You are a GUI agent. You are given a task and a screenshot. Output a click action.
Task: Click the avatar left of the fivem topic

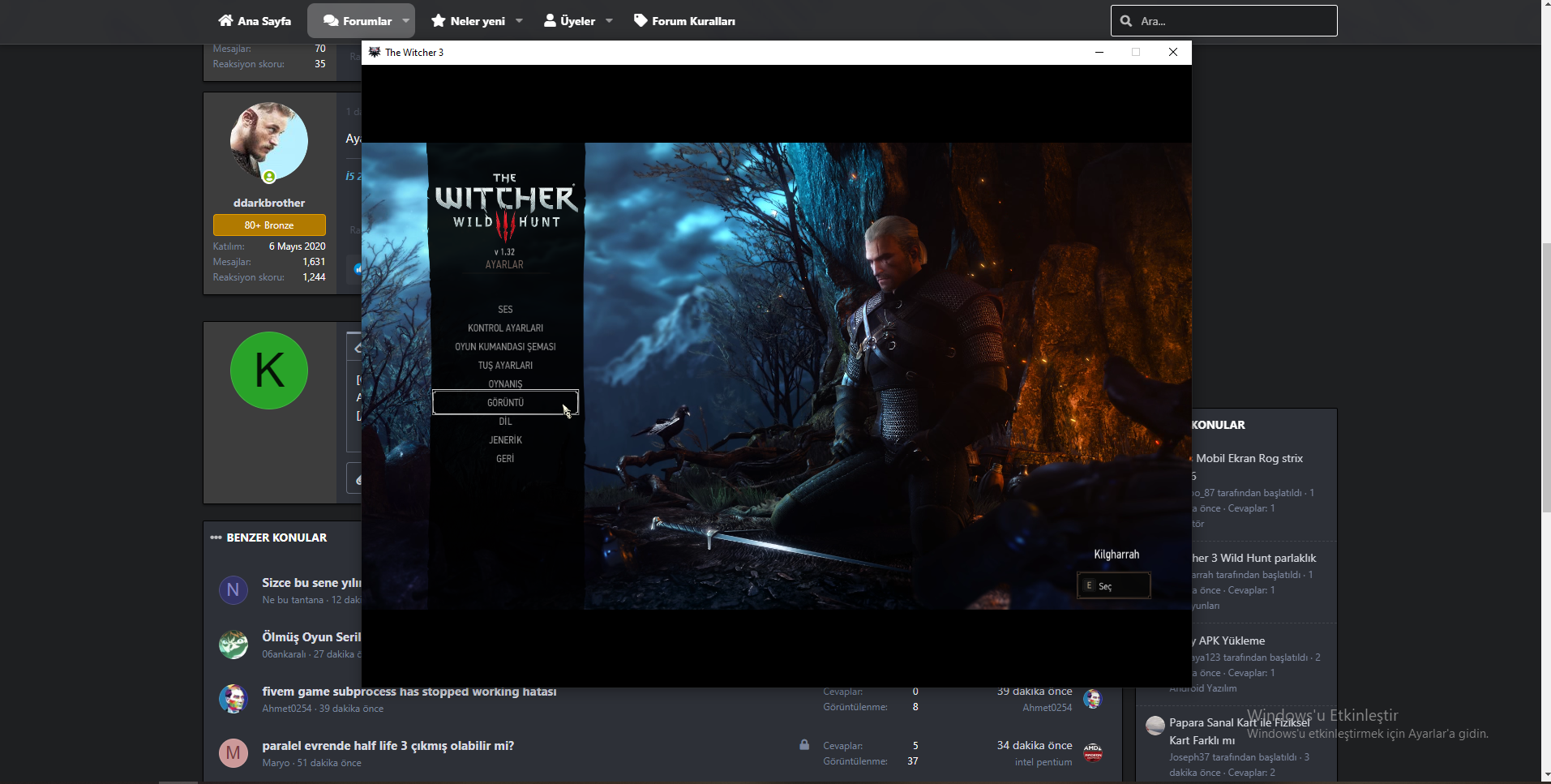click(x=234, y=699)
